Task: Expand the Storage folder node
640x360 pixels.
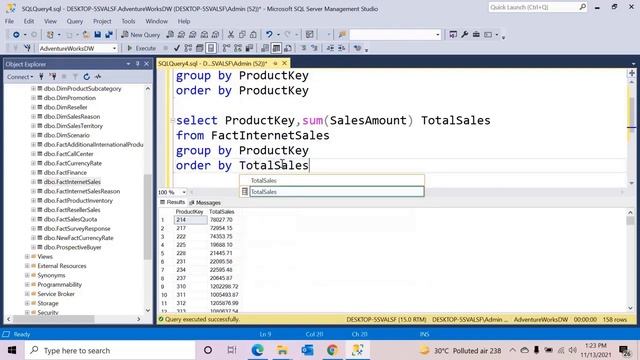Action: click(27, 303)
